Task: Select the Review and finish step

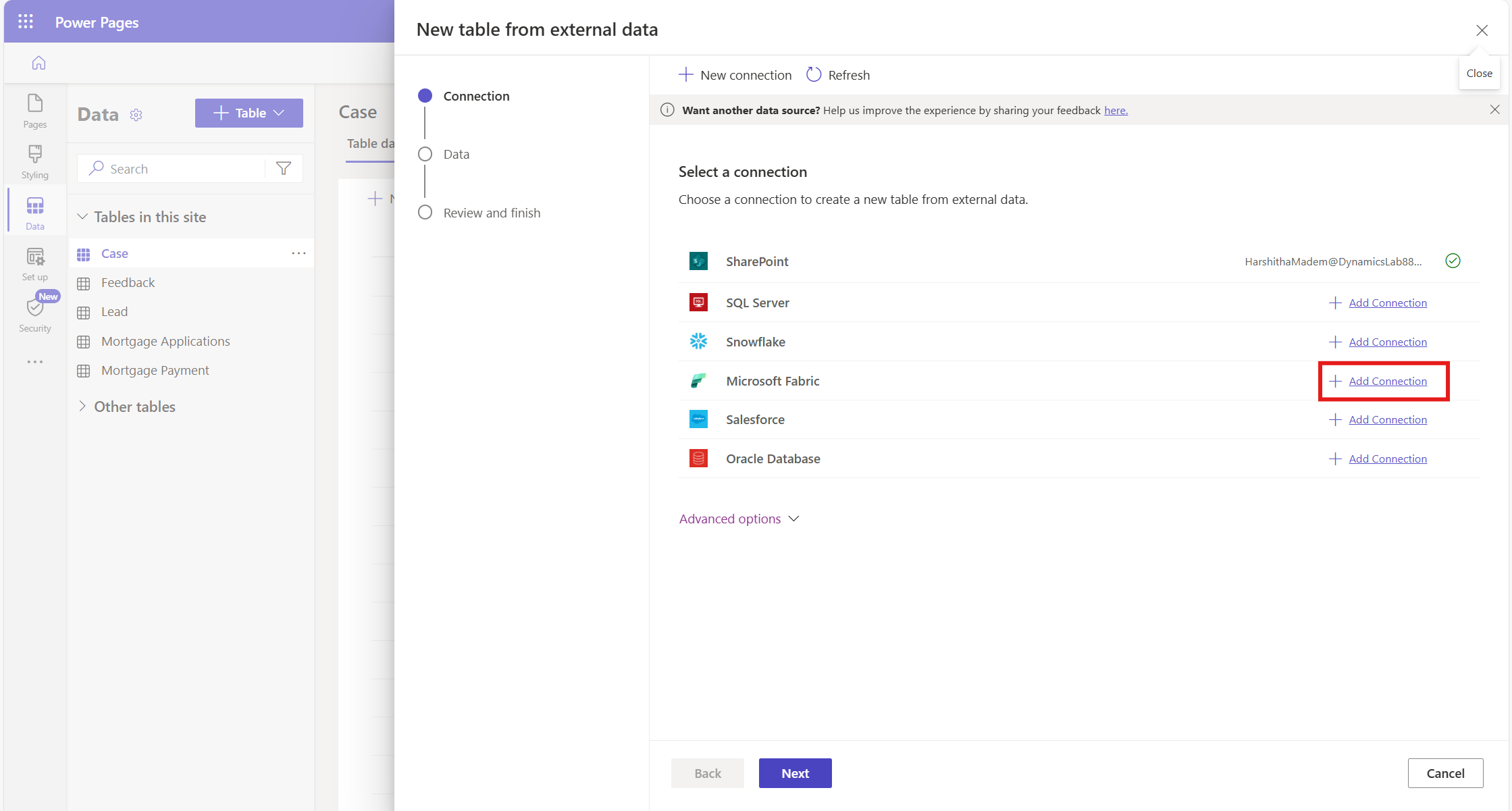Action: (492, 213)
